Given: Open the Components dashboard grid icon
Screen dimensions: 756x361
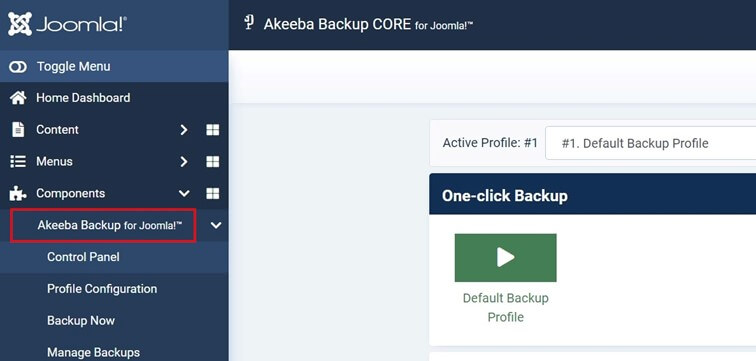Looking at the screenshot, I should point(213,193).
